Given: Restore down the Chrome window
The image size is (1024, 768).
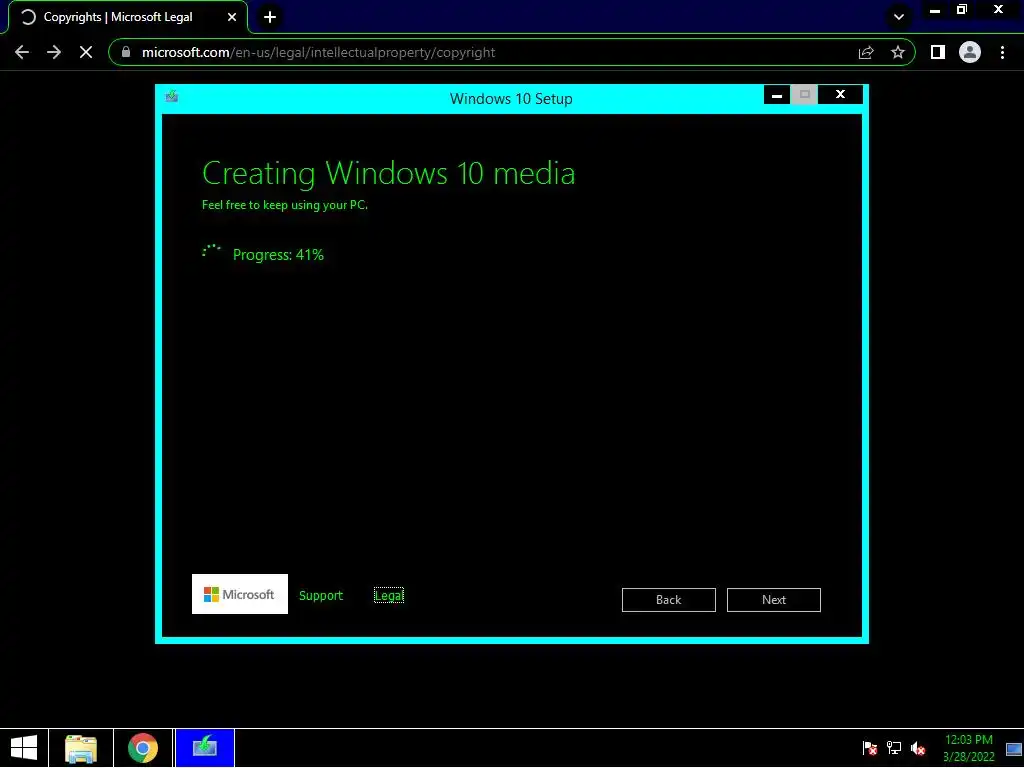Looking at the screenshot, I should [962, 10].
